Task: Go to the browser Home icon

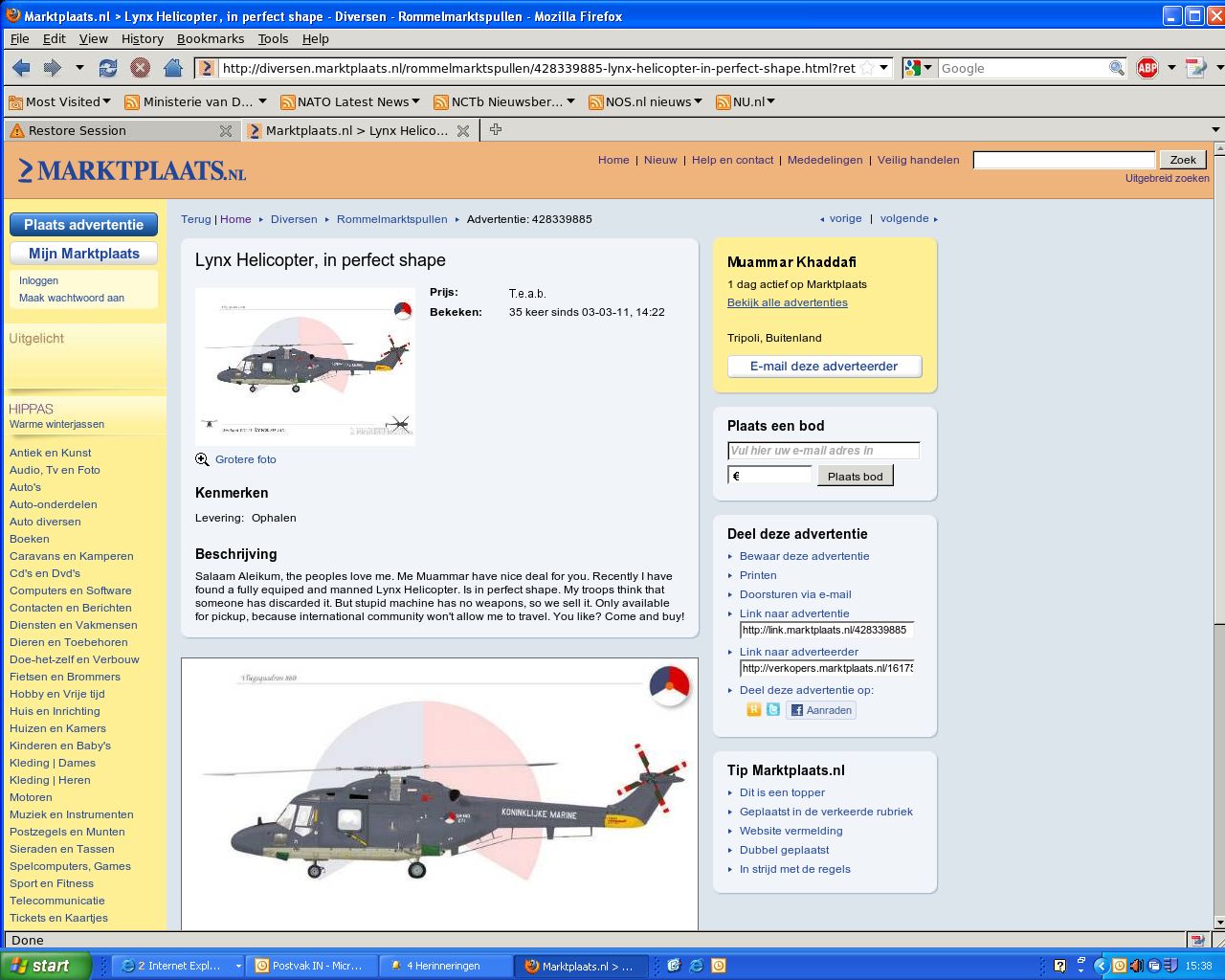Action: [x=173, y=68]
